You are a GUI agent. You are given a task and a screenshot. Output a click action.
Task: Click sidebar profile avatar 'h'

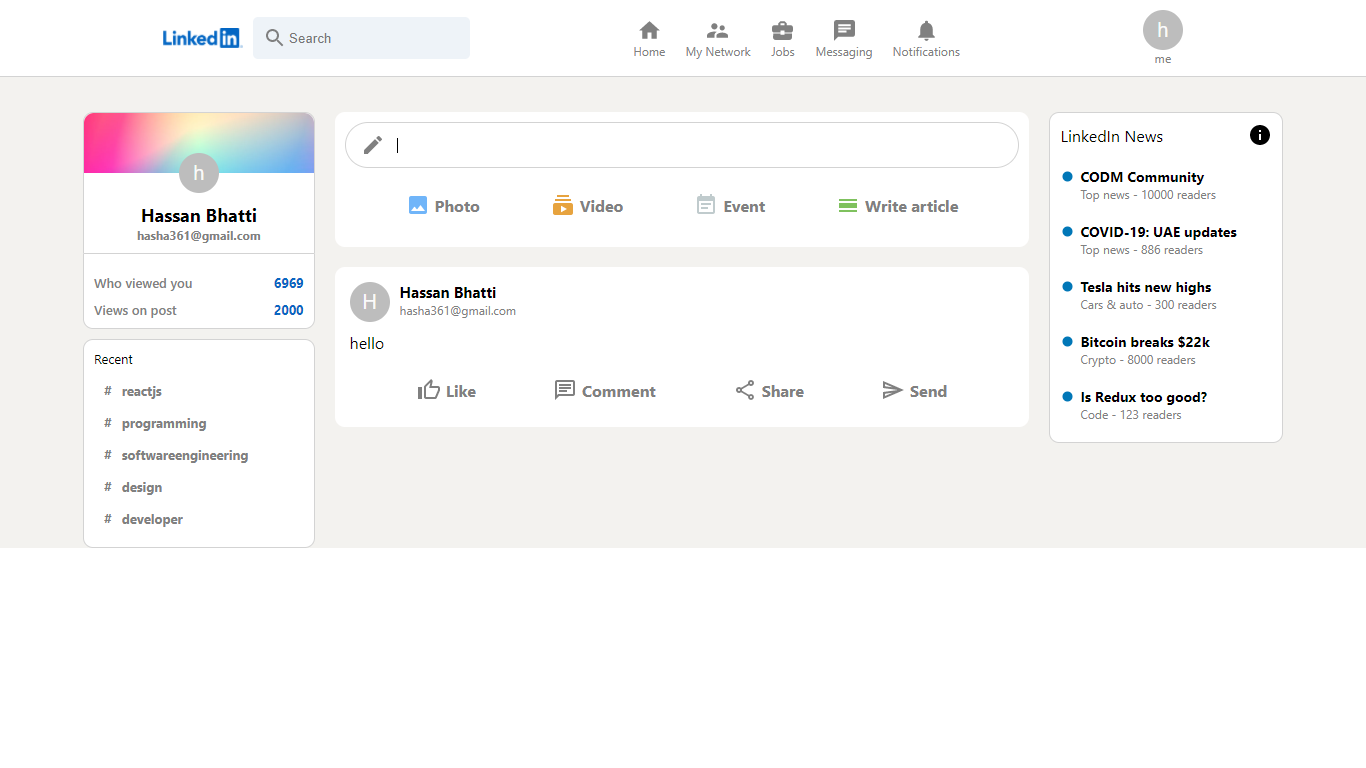pos(199,173)
